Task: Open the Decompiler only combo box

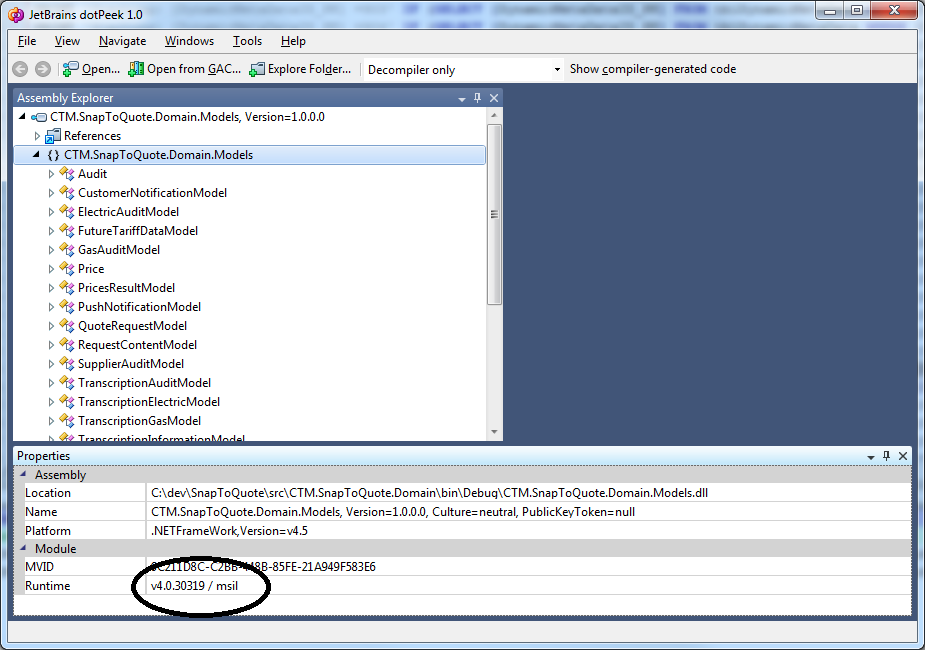Action: [463, 70]
